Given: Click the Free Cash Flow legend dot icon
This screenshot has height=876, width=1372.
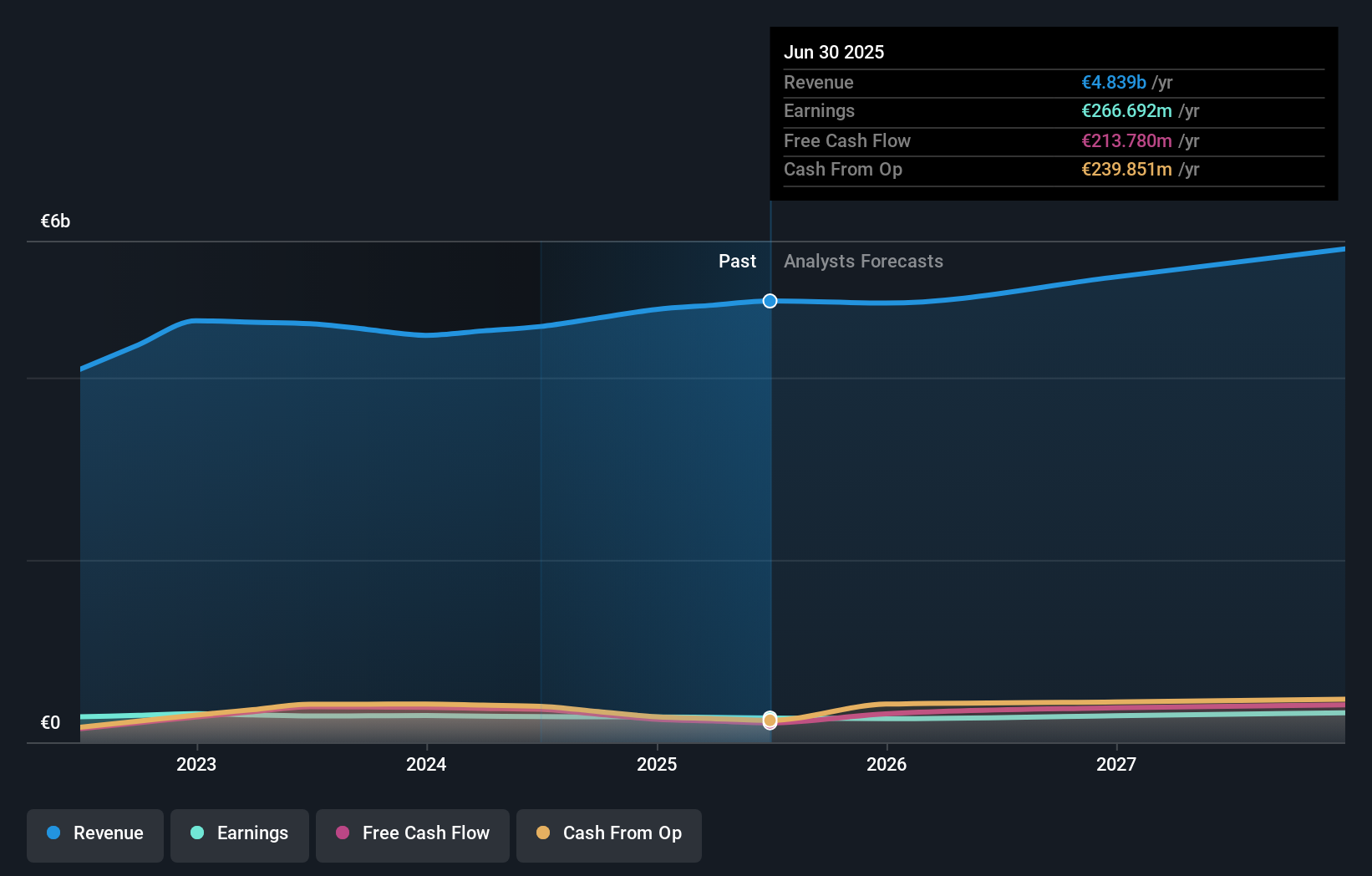Looking at the screenshot, I should pyautogui.click(x=343, y=833).
